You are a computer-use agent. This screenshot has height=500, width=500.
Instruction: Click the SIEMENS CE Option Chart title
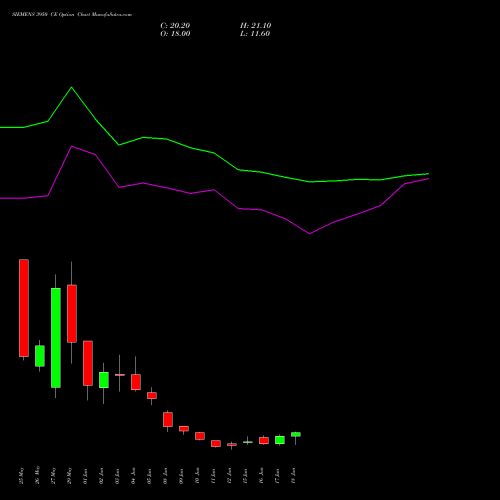72,15
